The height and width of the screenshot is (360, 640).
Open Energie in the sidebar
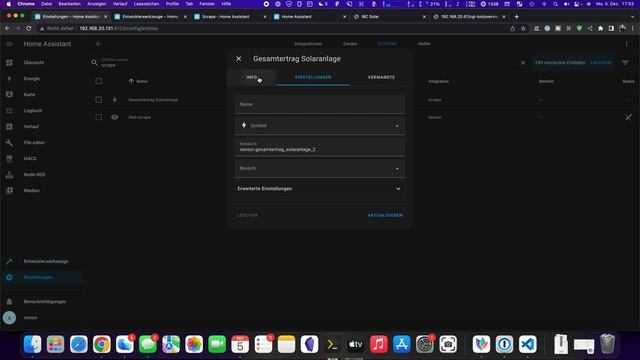point(42,78)
